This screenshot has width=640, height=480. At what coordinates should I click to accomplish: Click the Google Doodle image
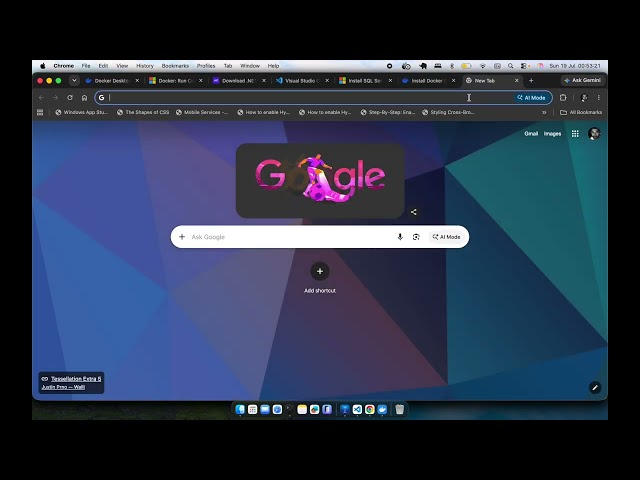point(320,180)
